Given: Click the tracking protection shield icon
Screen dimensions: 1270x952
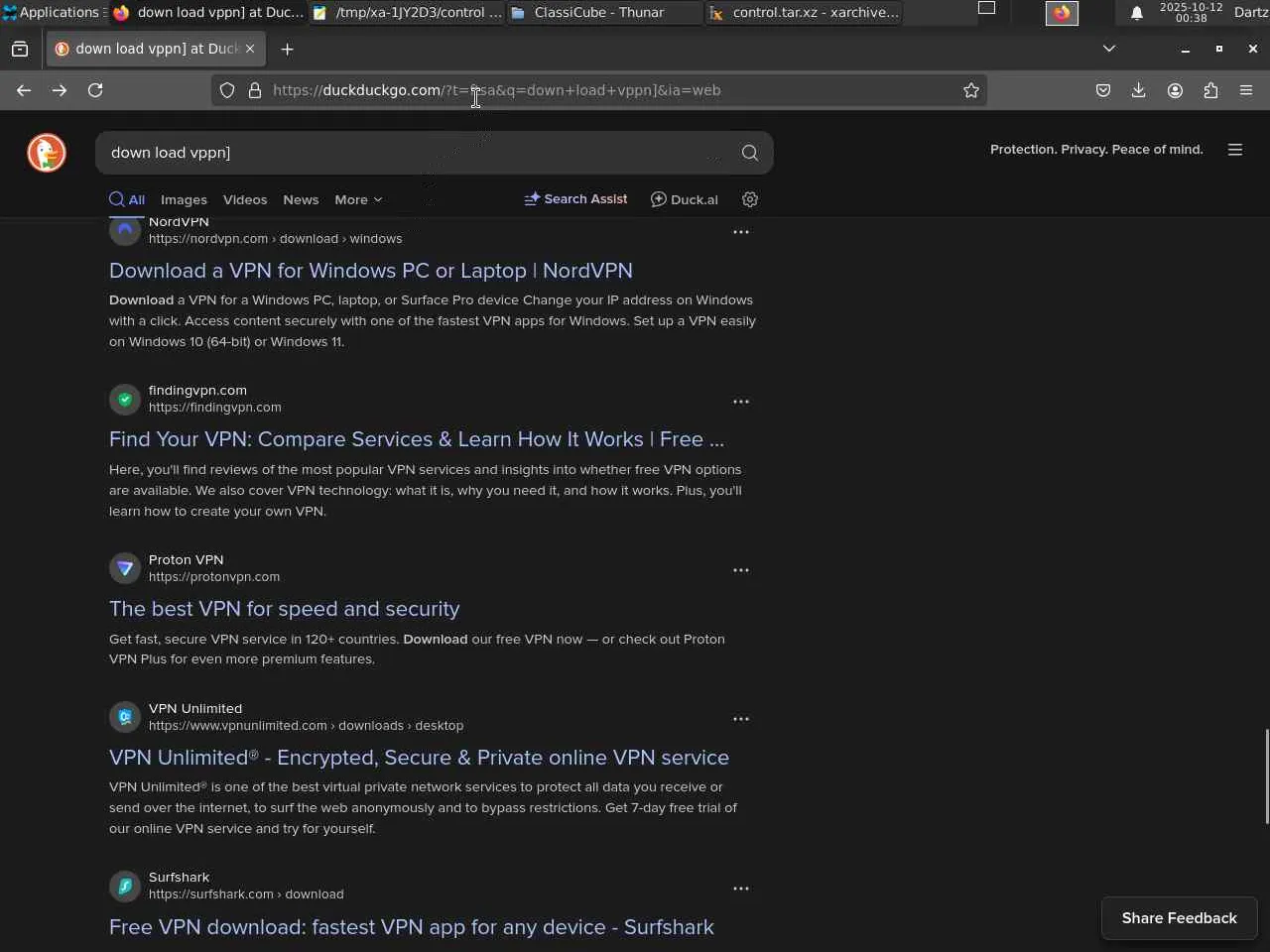Looking at the screenshot, I should click(x=227, y=90).
